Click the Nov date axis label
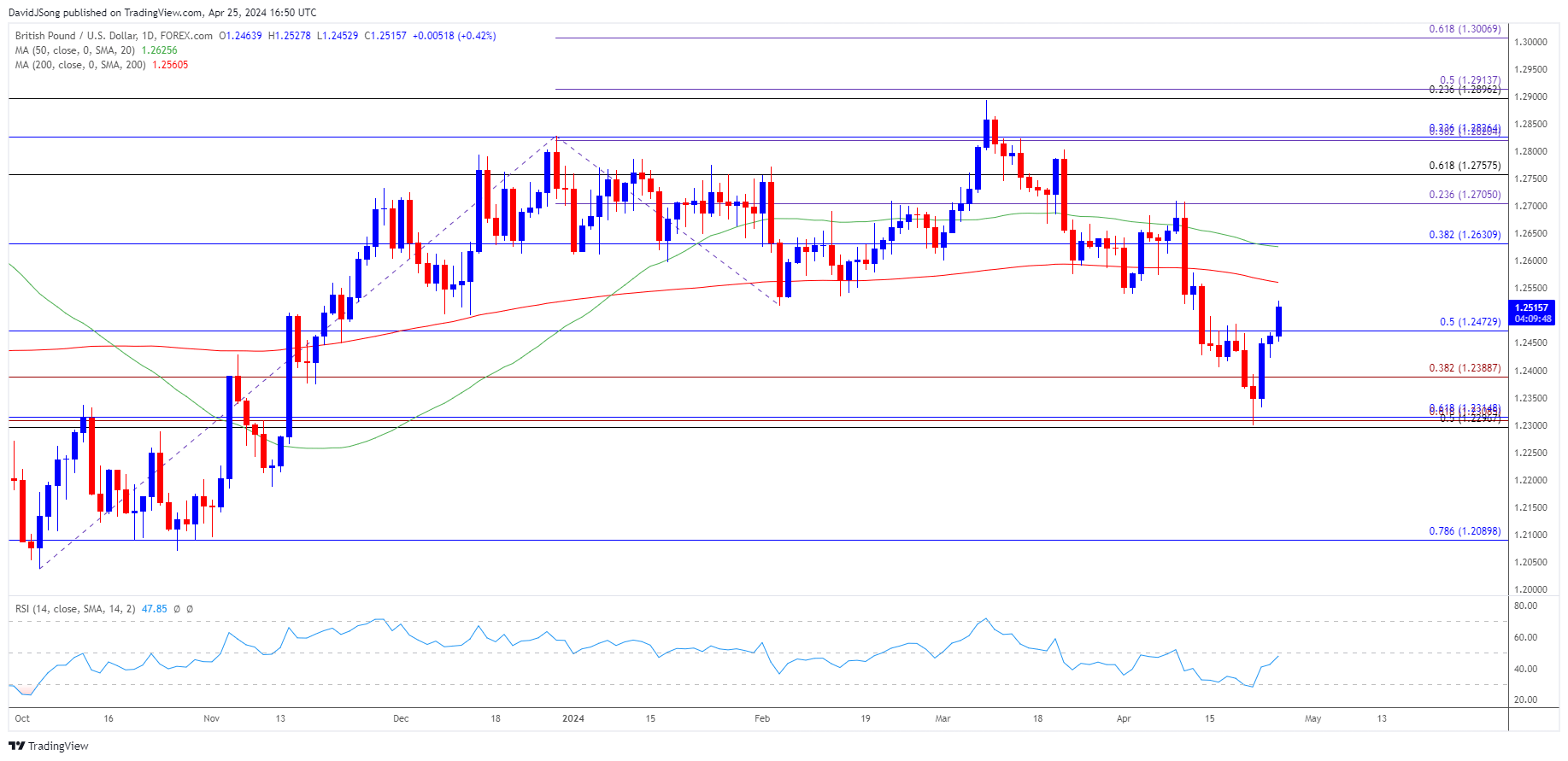1568x761 pixels. coord(211,719)
